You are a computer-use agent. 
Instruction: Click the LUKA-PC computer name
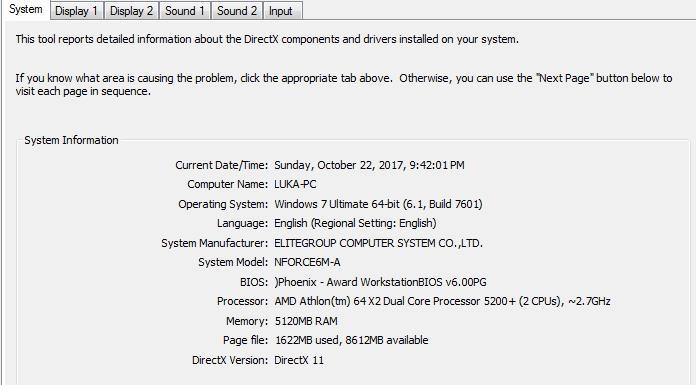tap(295, 184)
